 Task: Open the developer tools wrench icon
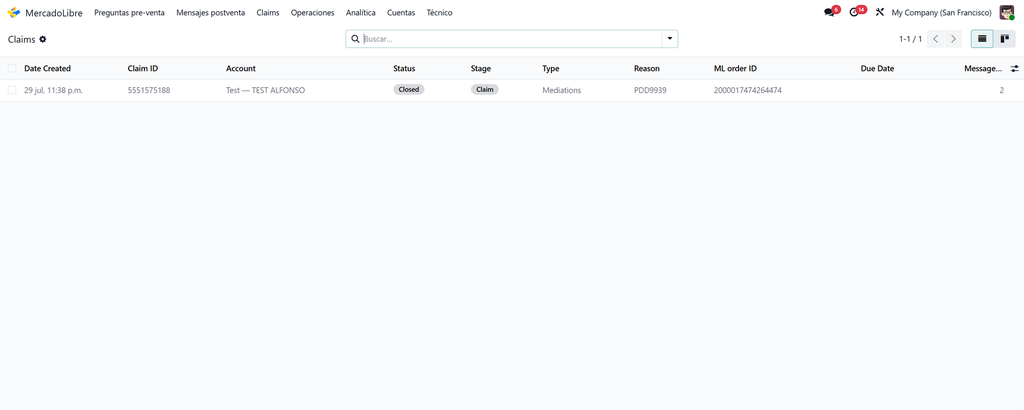tap(879, 12)
